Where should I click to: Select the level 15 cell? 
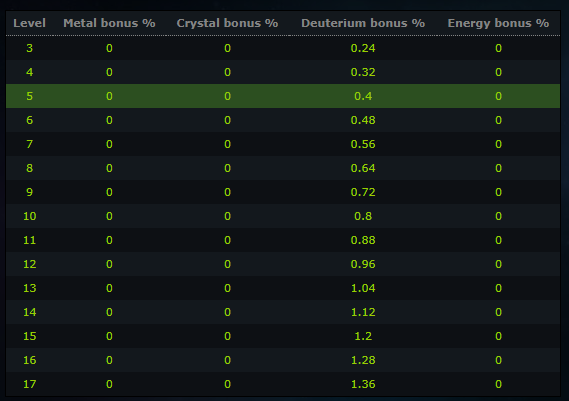(x=29, y=336)
